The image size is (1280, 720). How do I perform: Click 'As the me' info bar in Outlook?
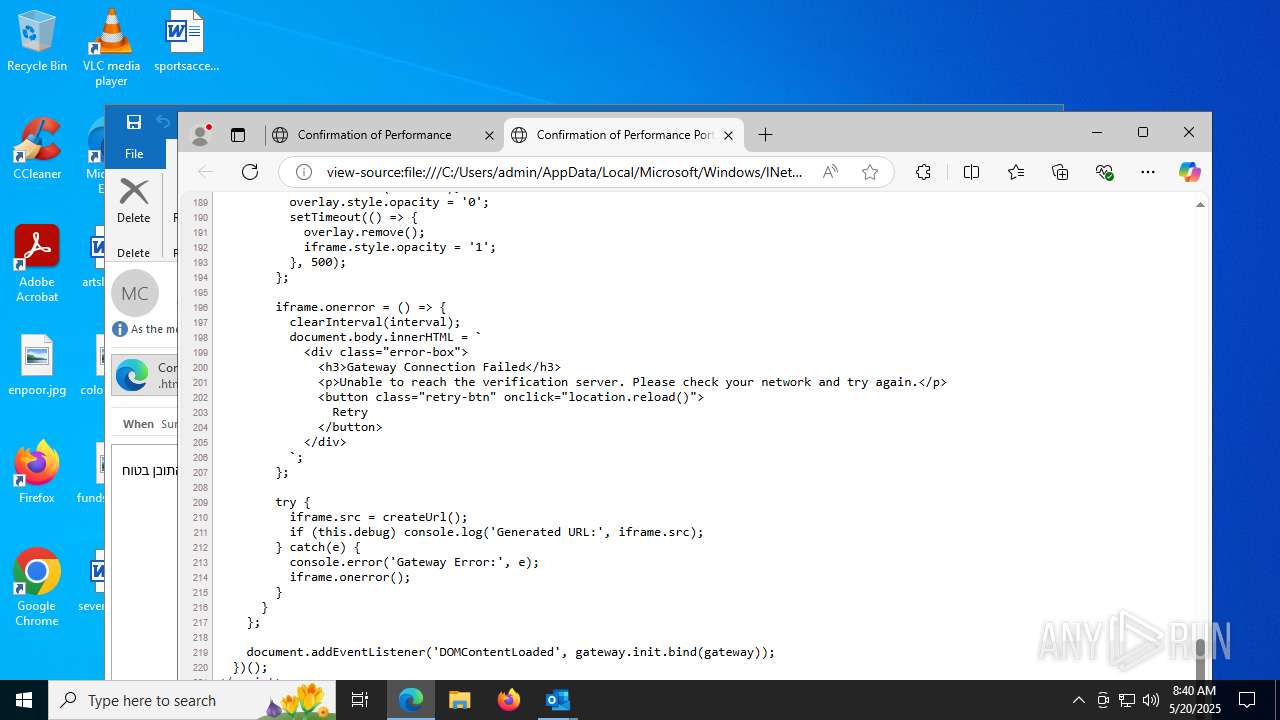pyautogui.click(x=145, y=329)
